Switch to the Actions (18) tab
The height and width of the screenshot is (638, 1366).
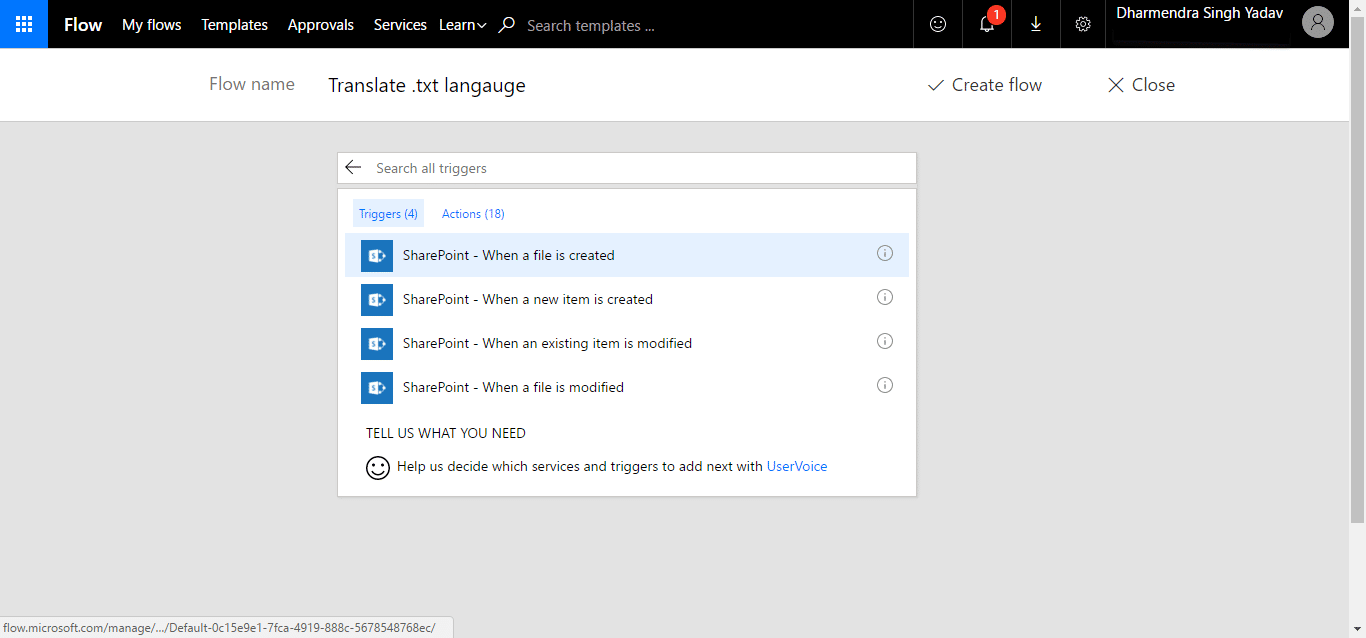point(473,213)
